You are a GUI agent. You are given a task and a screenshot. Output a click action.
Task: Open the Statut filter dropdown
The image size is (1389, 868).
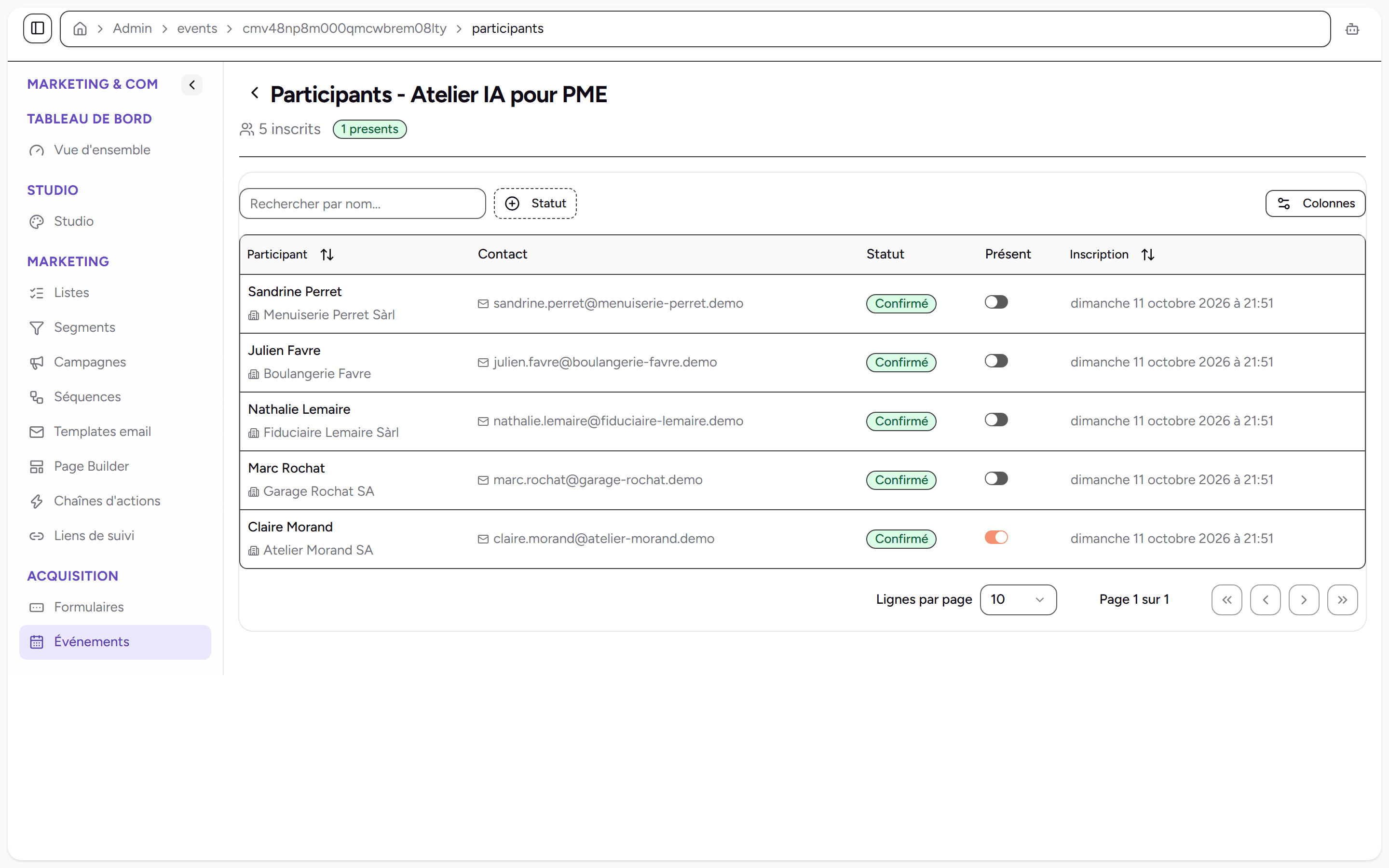click(x=535, y=203)
